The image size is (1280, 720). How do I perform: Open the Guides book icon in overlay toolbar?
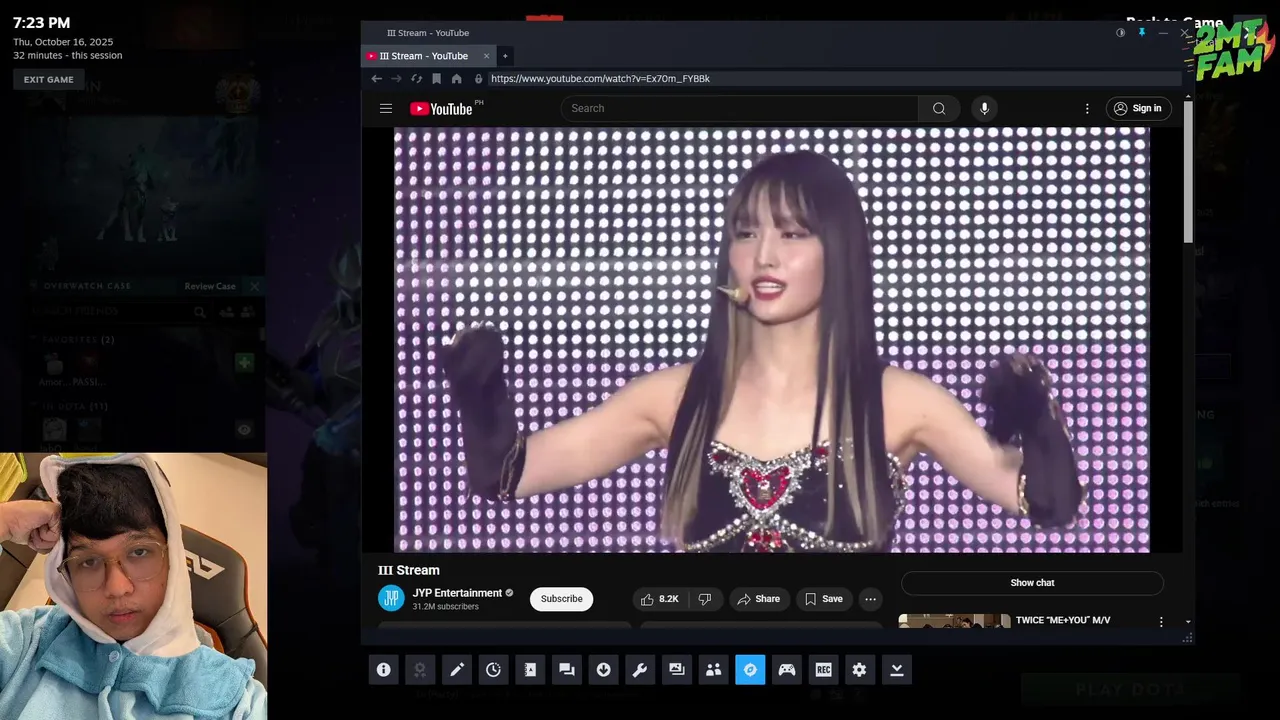530,670
